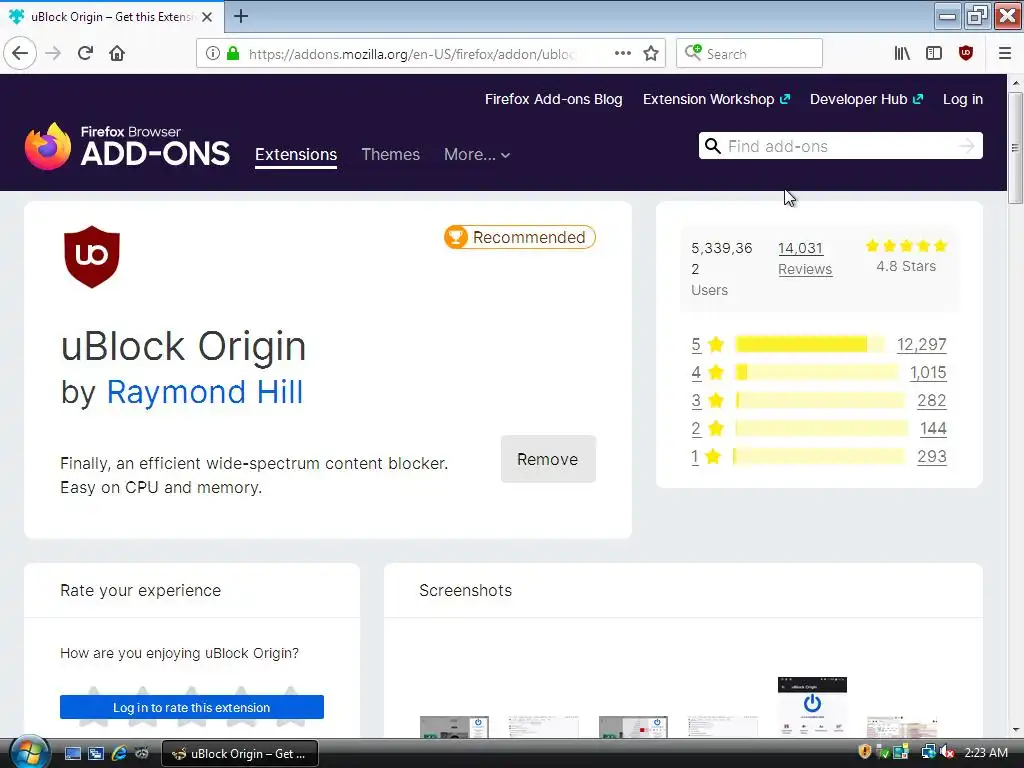The width and height of the screenshot is (1024, 768).
Task: Go back to the previous page
Action: (20, 53)
